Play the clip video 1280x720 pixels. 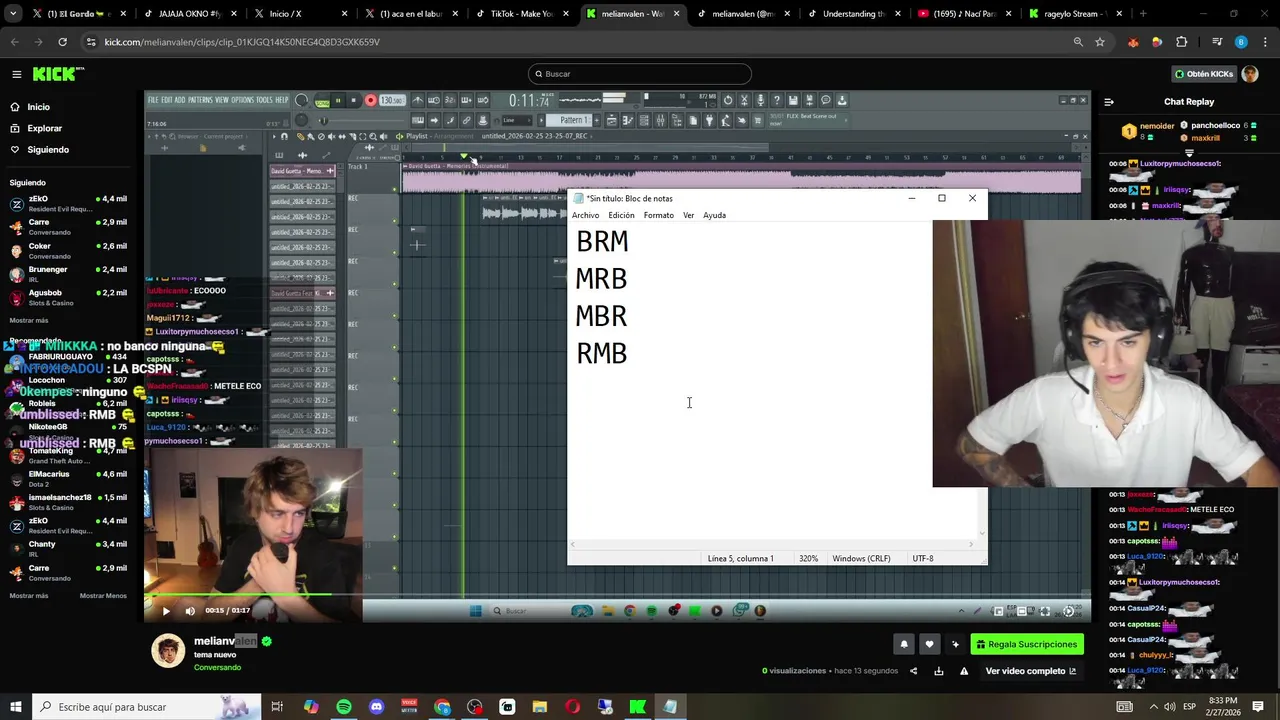(x=166, y=611)
